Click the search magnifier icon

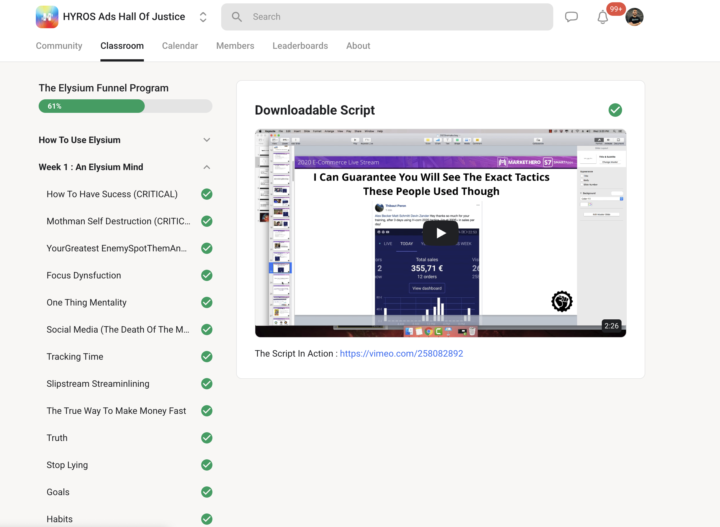(236, 17)
